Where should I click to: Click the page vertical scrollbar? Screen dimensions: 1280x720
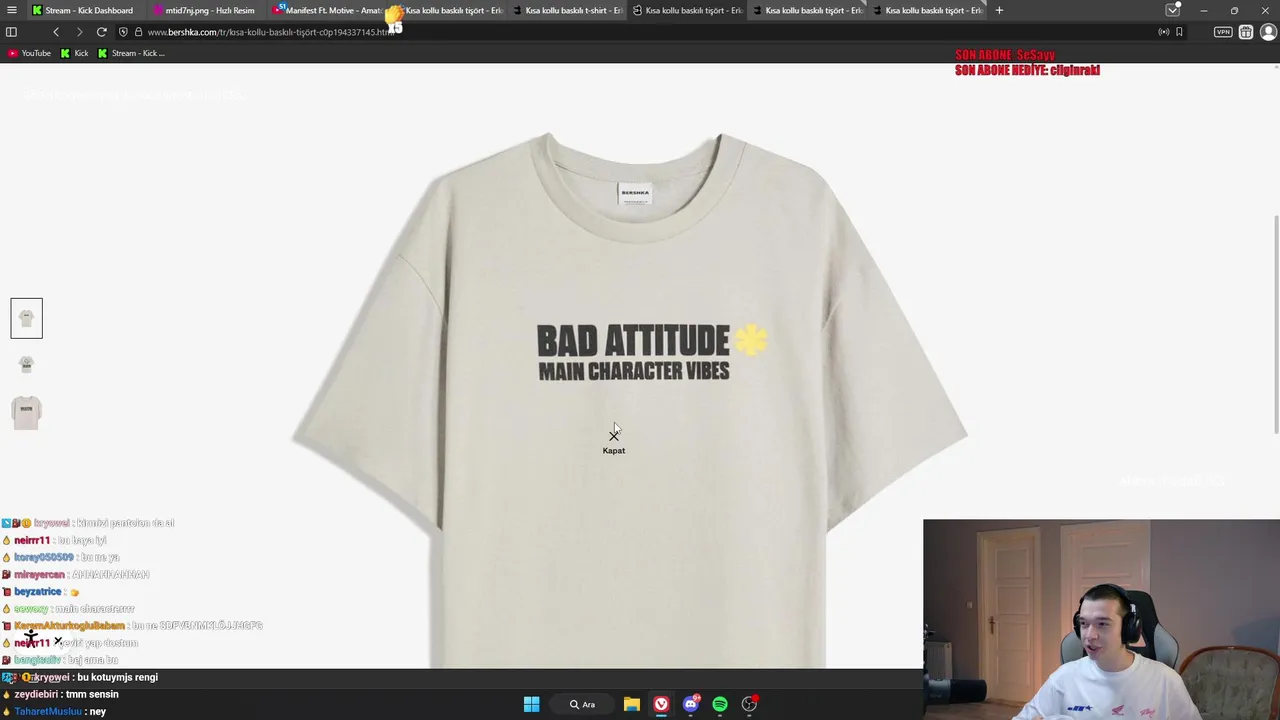[1276, 323]
